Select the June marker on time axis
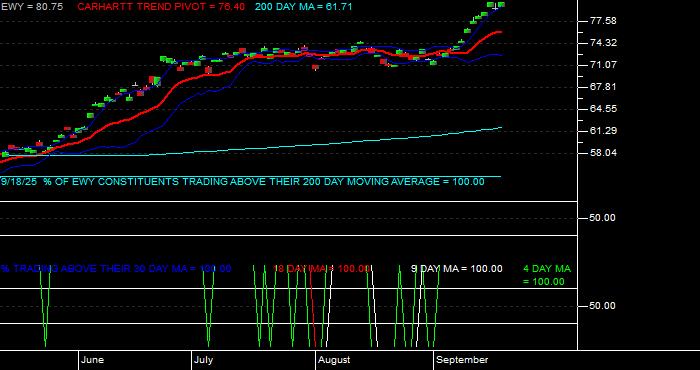 tap(93, 360)
